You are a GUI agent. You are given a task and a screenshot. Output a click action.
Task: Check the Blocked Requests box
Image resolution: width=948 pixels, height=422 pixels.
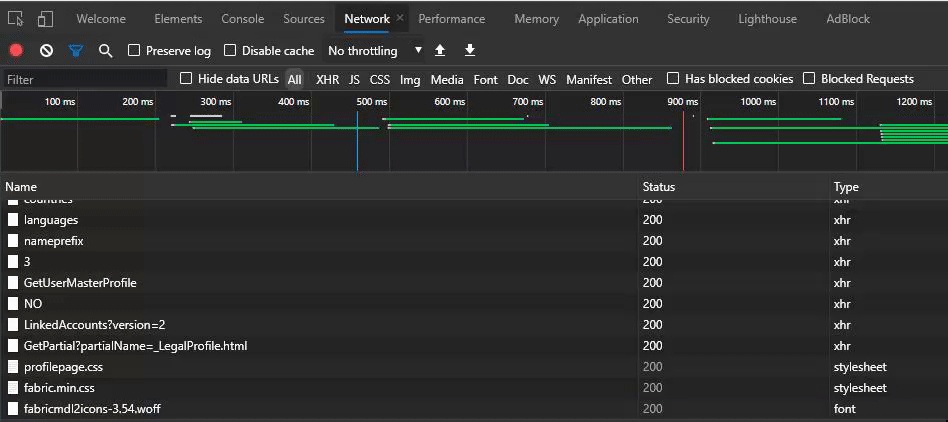[809, 79]
